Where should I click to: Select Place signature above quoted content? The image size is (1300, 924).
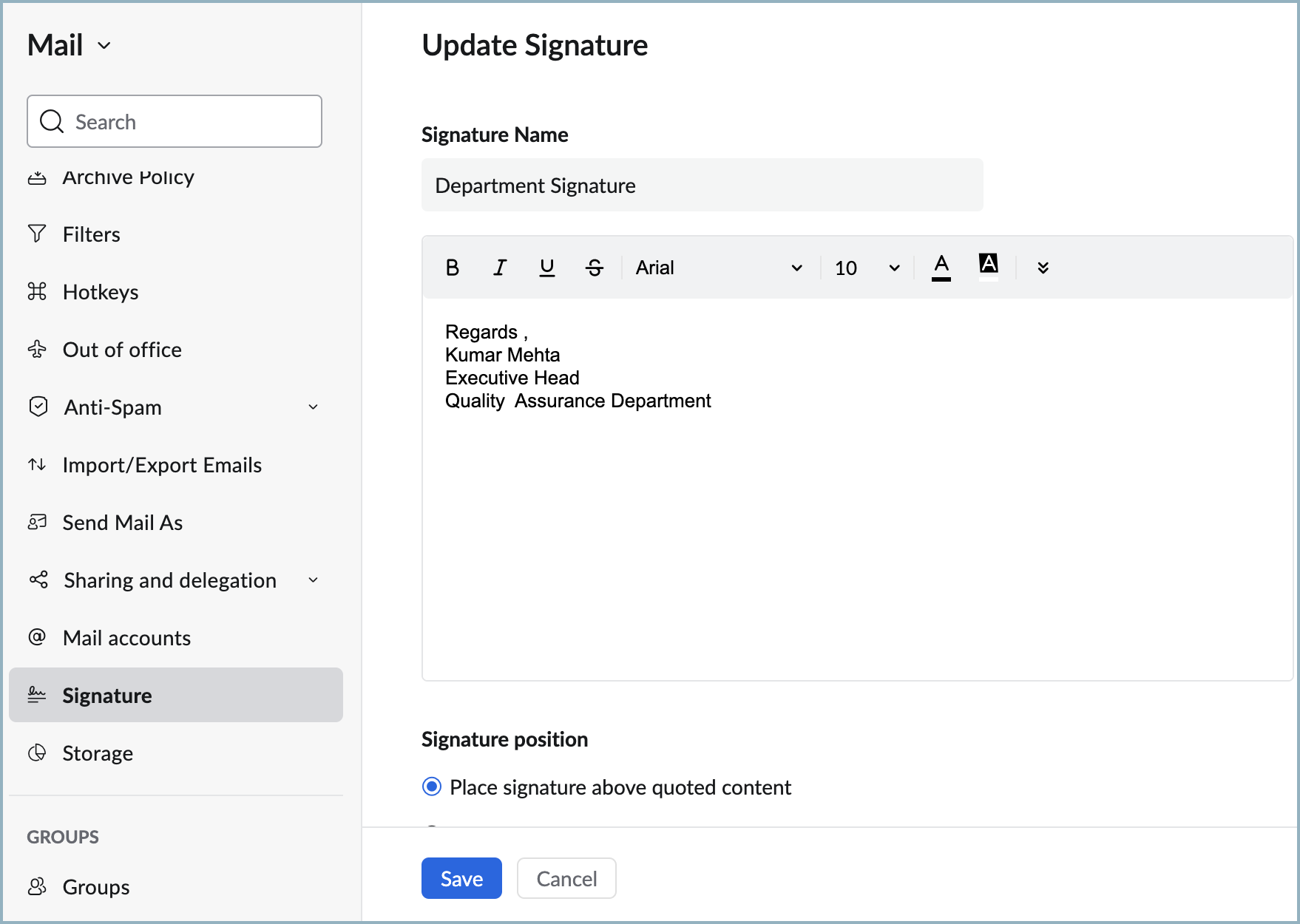[432, 787]
